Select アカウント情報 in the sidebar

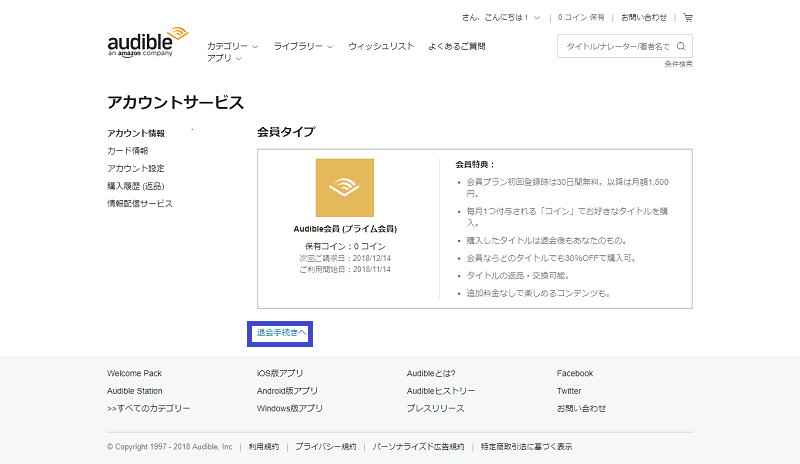coord(136,133)
